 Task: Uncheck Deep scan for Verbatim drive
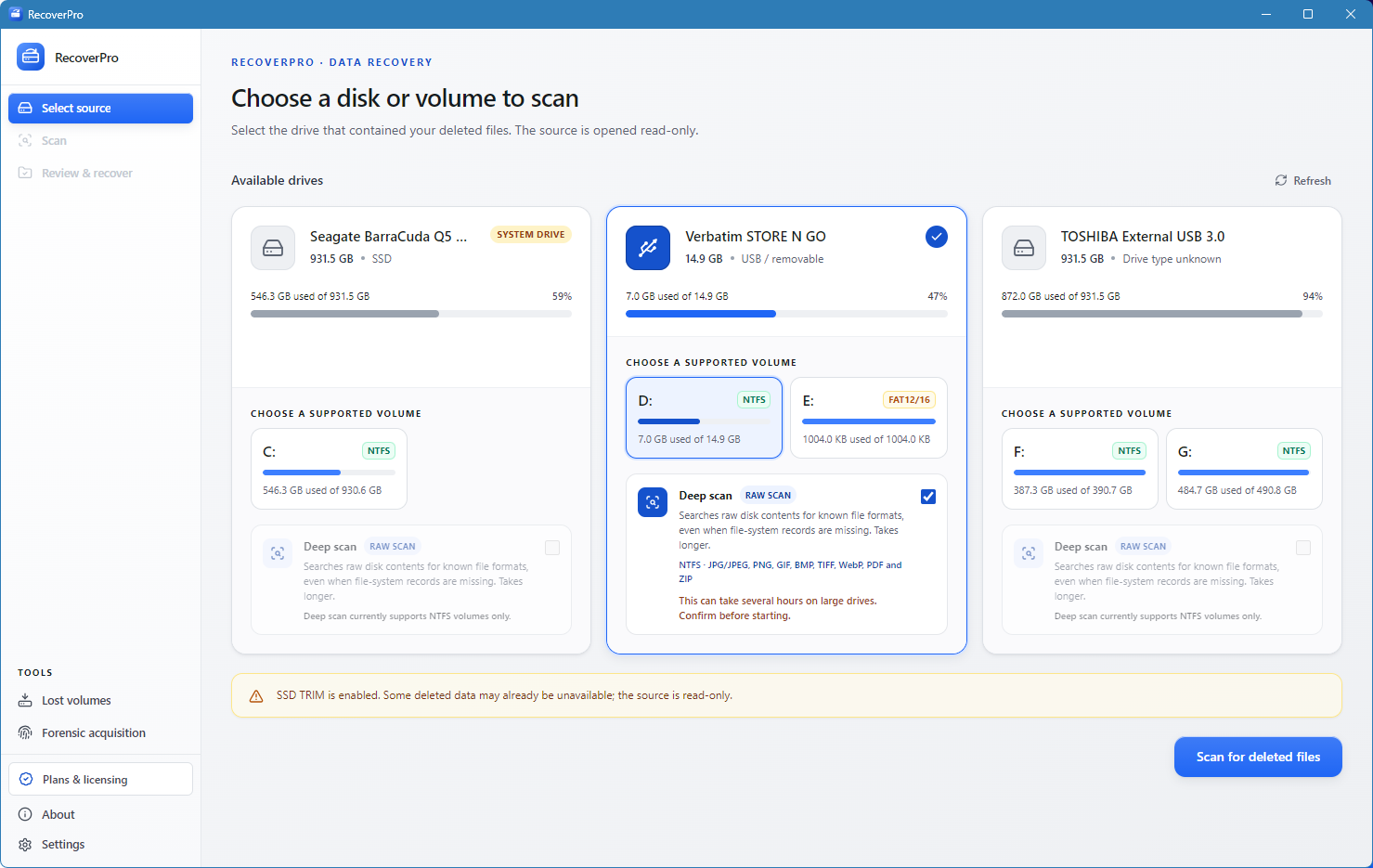pos(928,497)
